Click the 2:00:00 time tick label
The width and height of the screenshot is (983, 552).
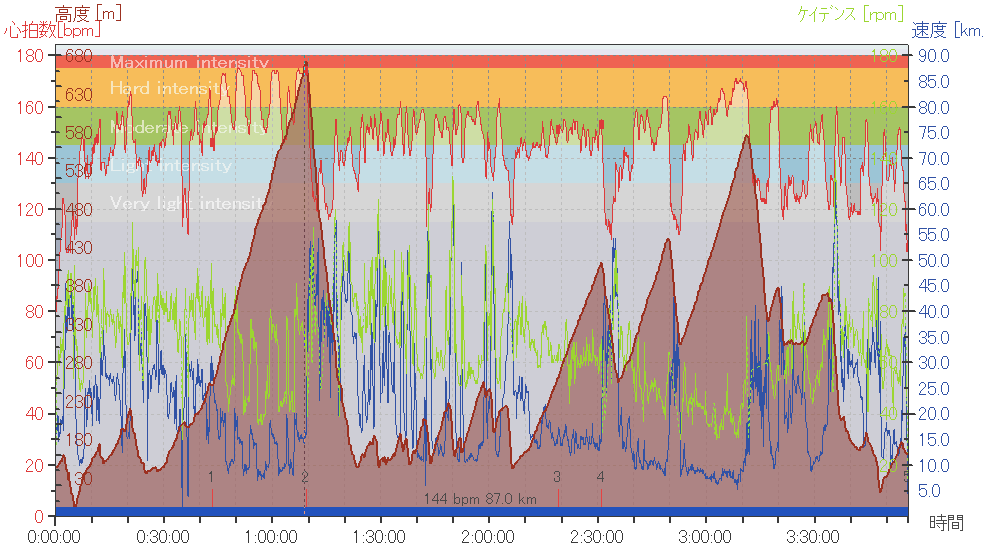point(488,537)
